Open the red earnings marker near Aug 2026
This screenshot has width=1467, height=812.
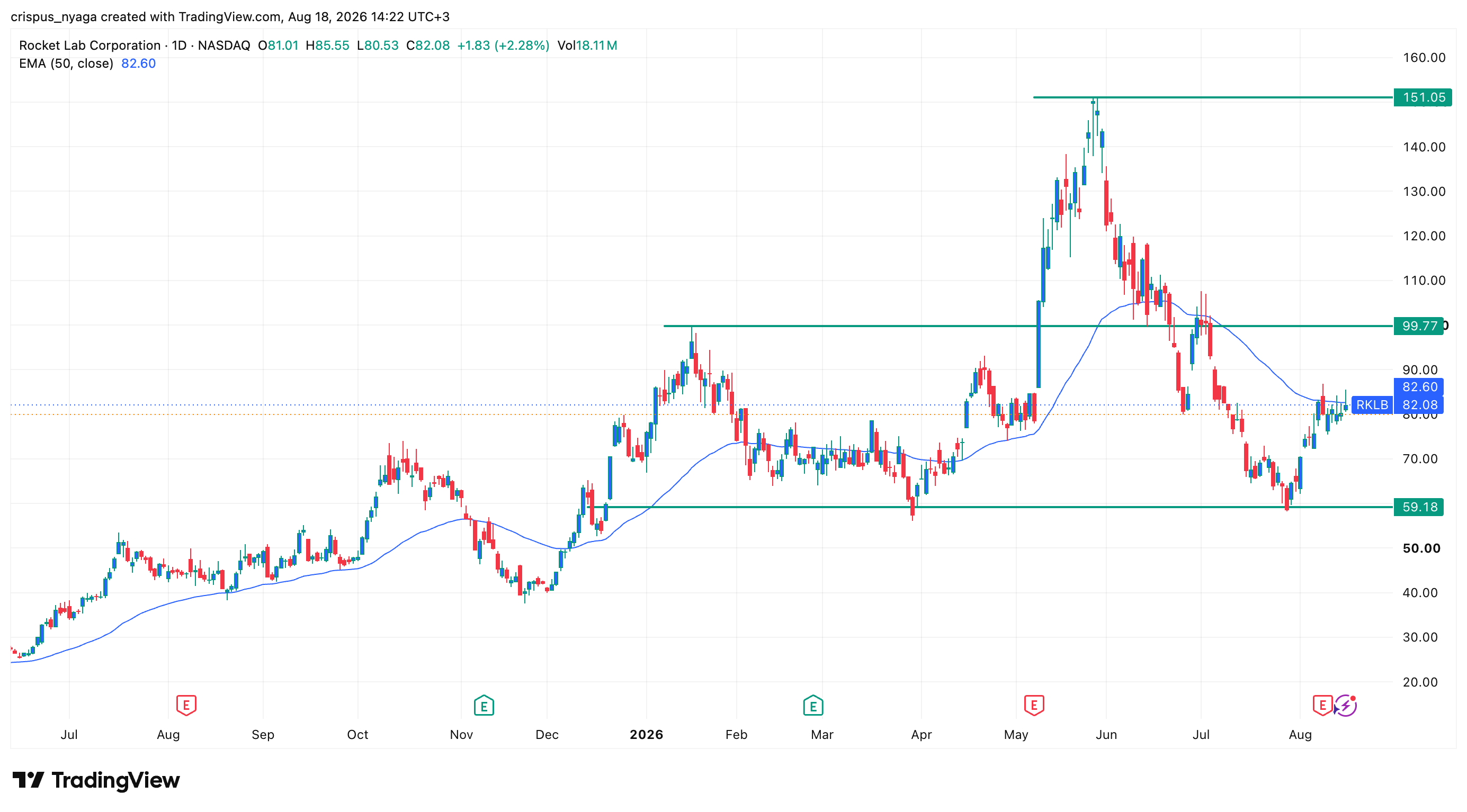pos(1322,705)
